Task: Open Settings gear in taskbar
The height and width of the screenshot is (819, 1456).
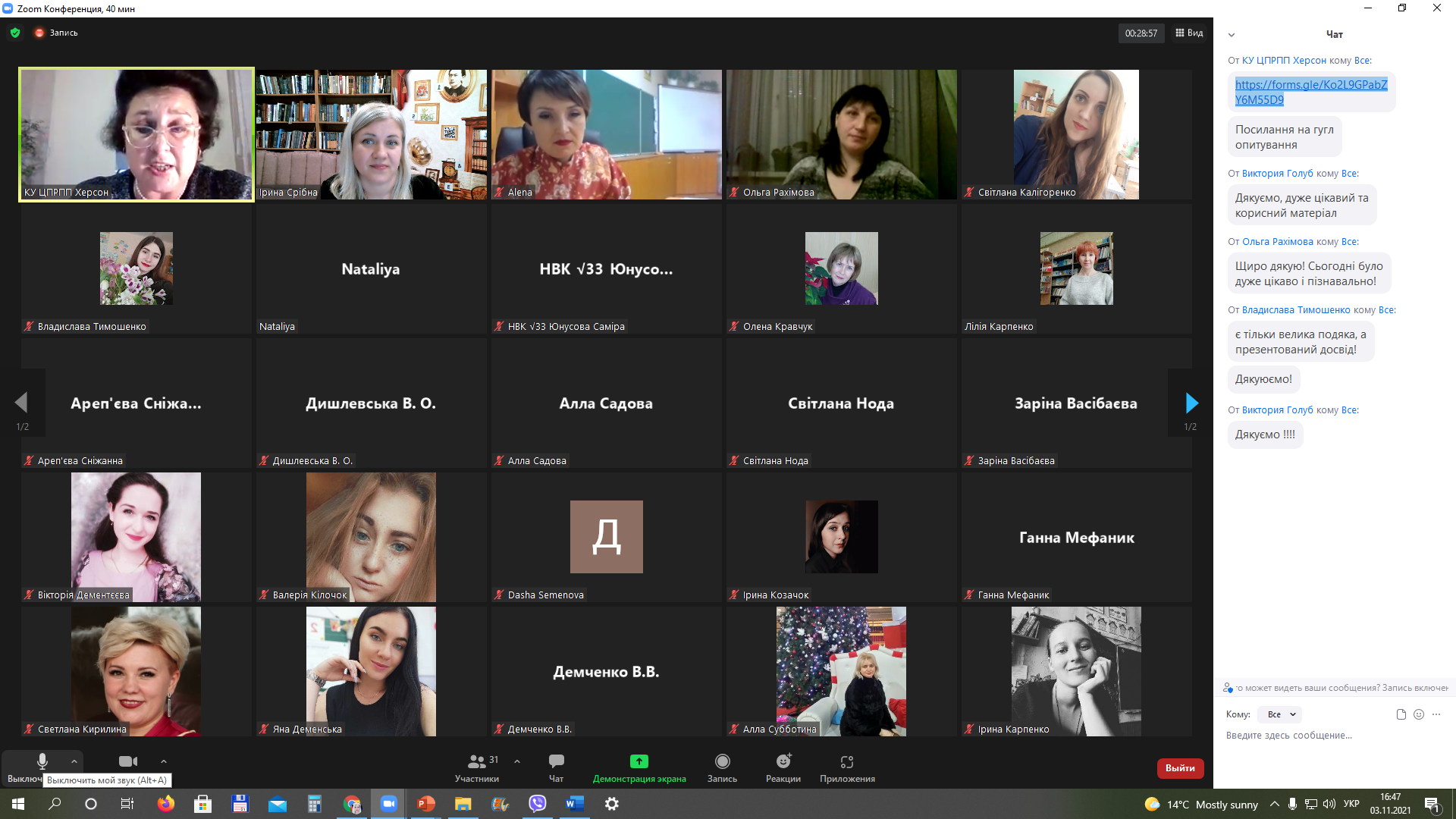Action: (x=612, y=804)
